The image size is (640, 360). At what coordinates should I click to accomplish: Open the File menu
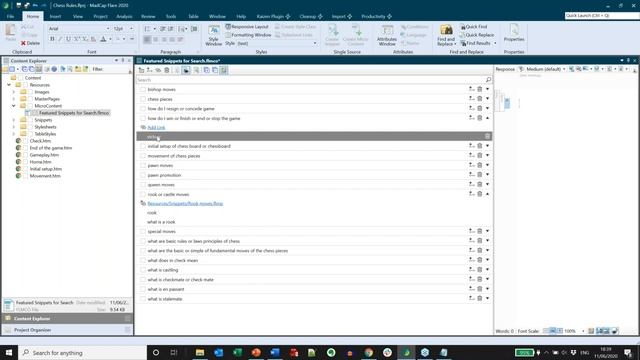(11, 16)
